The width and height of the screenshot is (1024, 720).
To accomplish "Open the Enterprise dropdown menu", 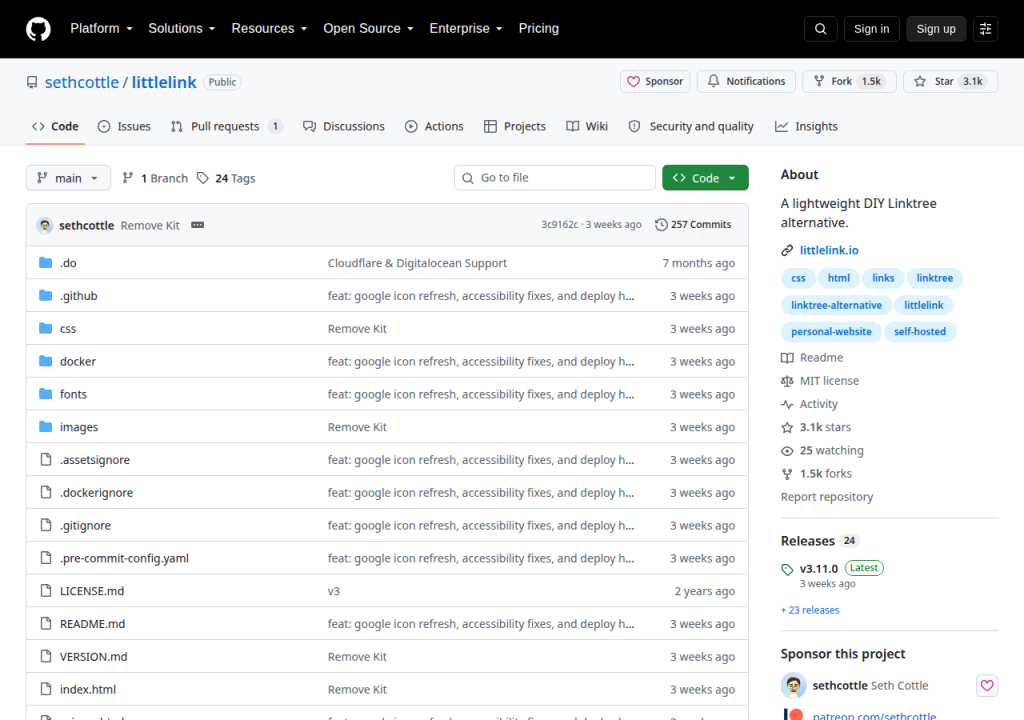I will pos(466,29).
